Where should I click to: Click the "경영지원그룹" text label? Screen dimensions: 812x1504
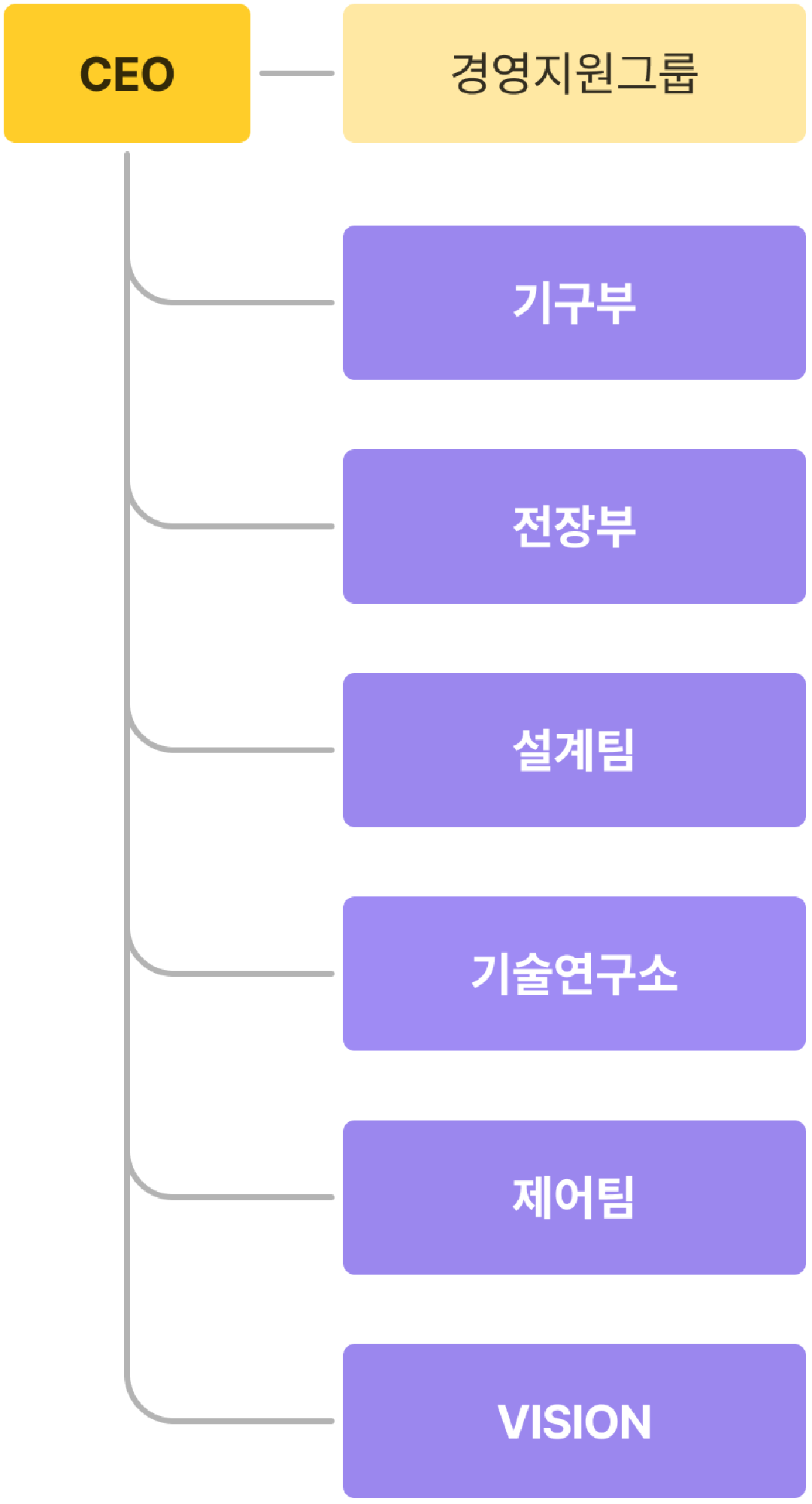[x=574, y=74]
